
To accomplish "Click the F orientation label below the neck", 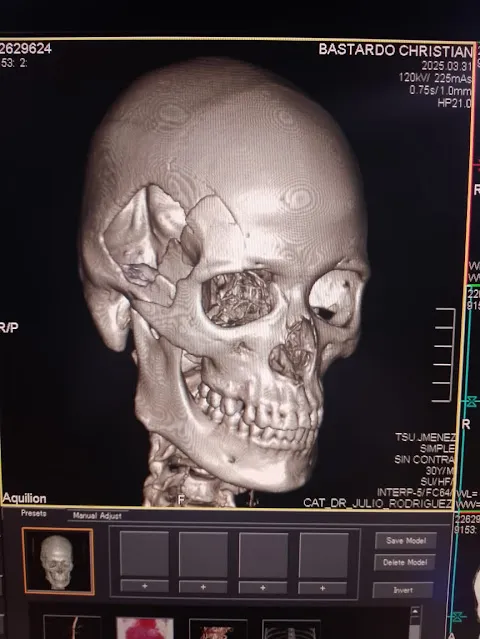I will coord(181,500).
